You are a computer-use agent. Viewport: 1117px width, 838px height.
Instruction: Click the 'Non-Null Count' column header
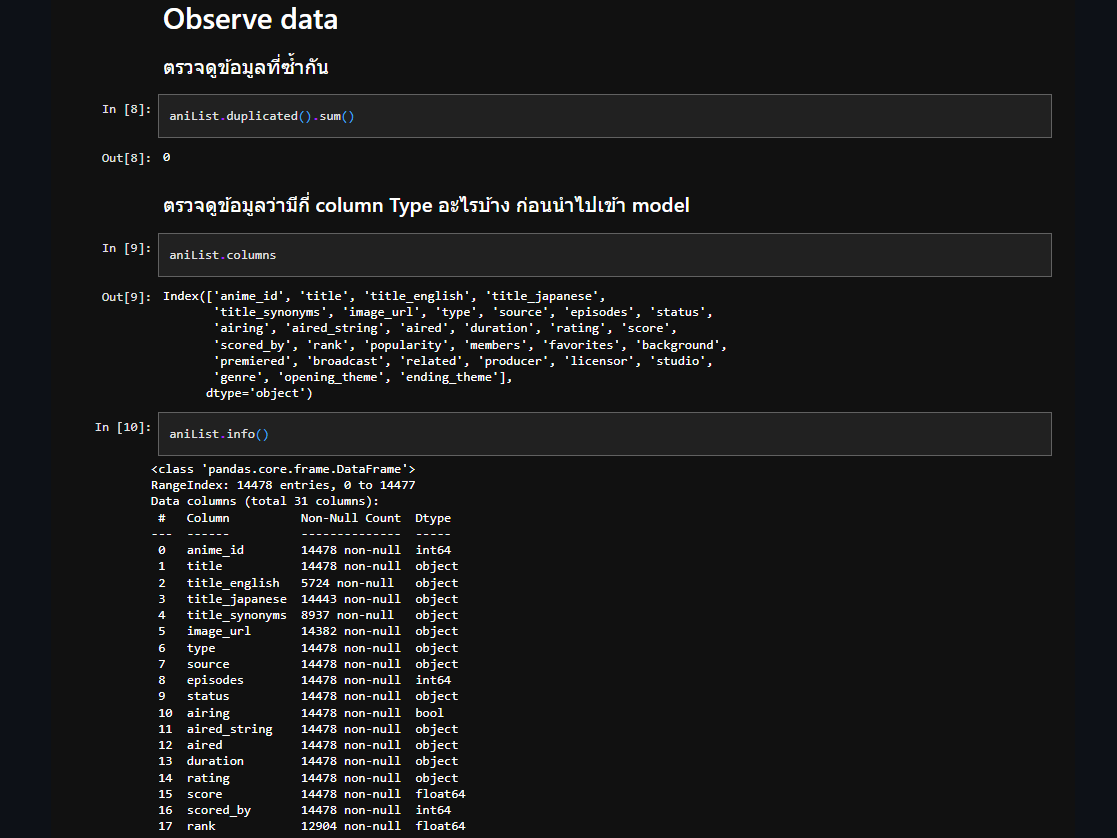point(350,518)
